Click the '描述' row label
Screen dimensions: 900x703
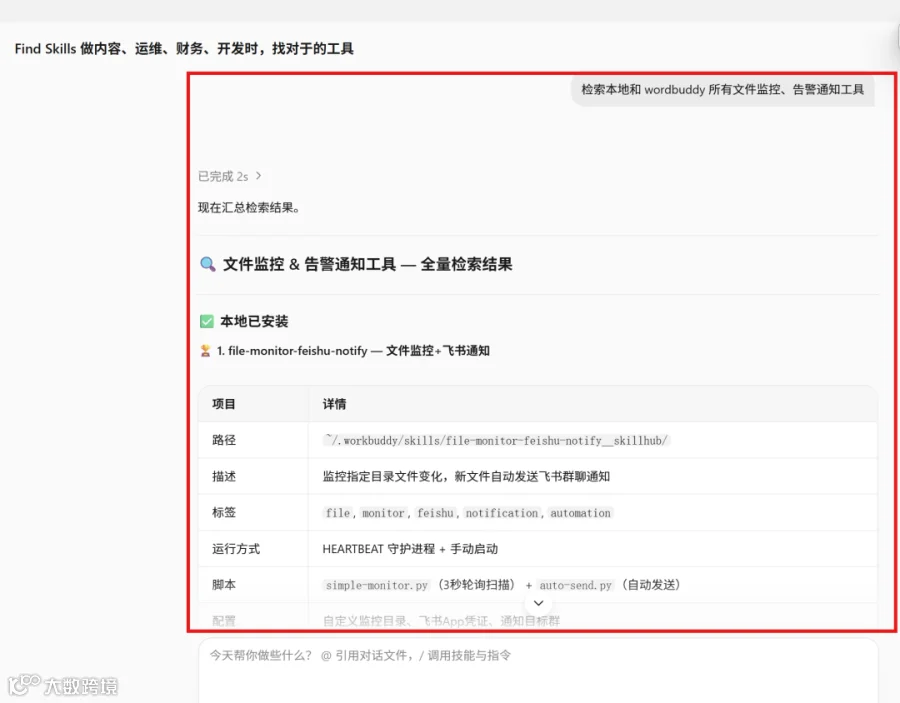pyautogui.click(x=224, y=476)
